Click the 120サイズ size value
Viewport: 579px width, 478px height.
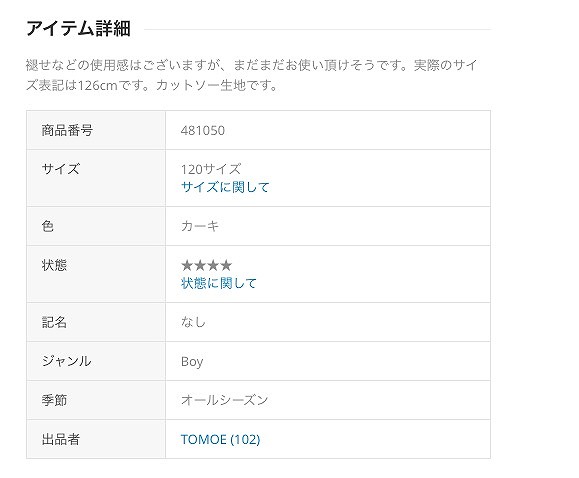click(211, 169)
